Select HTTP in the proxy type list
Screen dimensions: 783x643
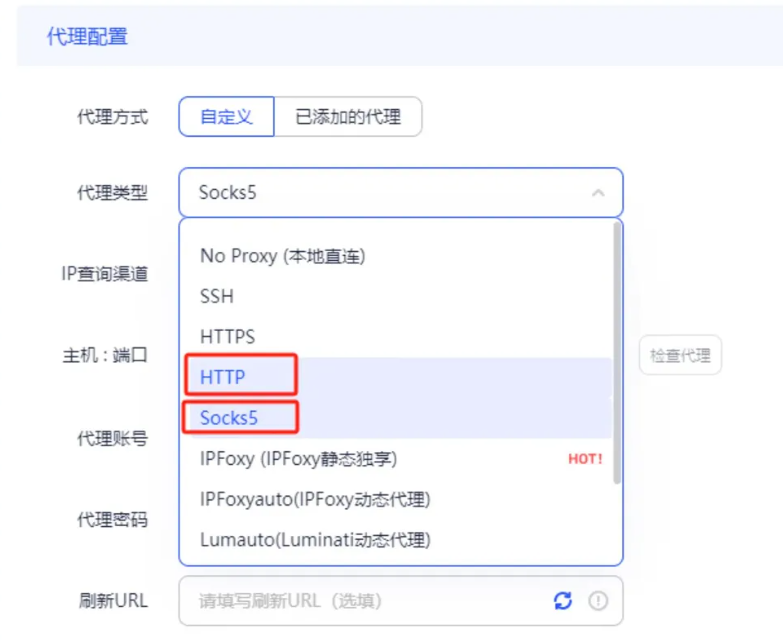[x=223, y=377]
